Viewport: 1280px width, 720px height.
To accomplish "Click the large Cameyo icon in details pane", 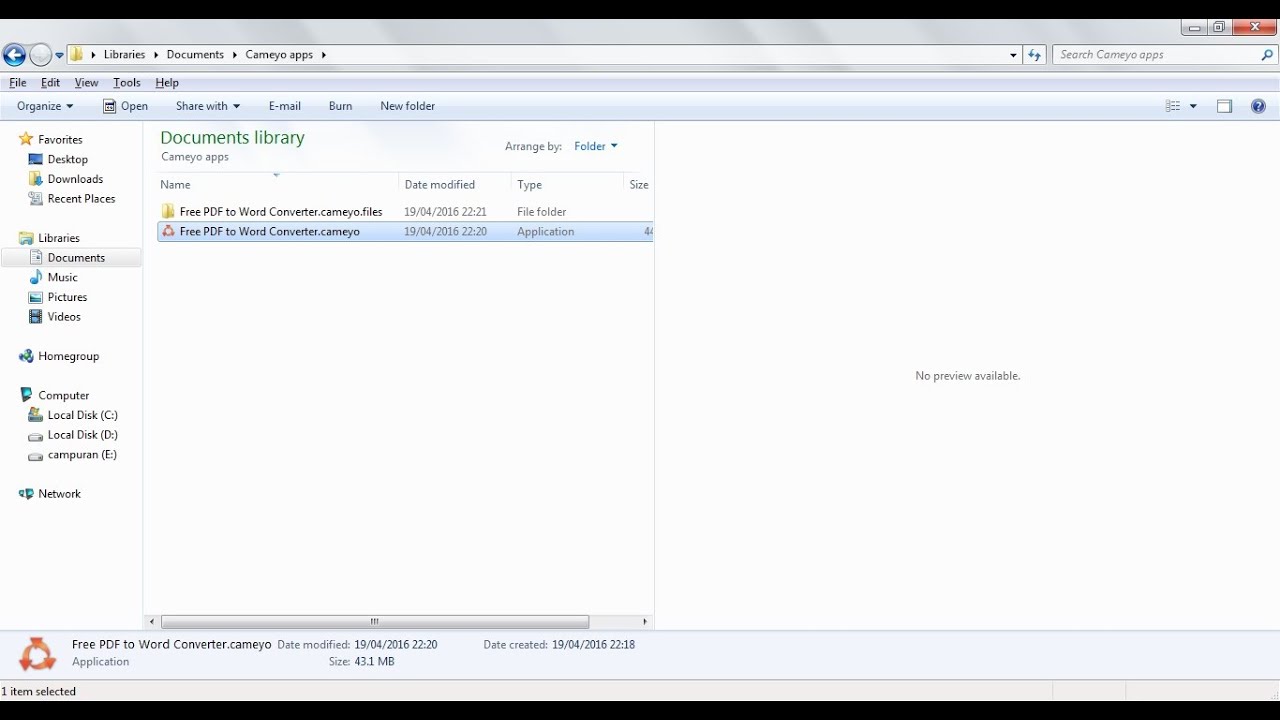I will point(37,654).
